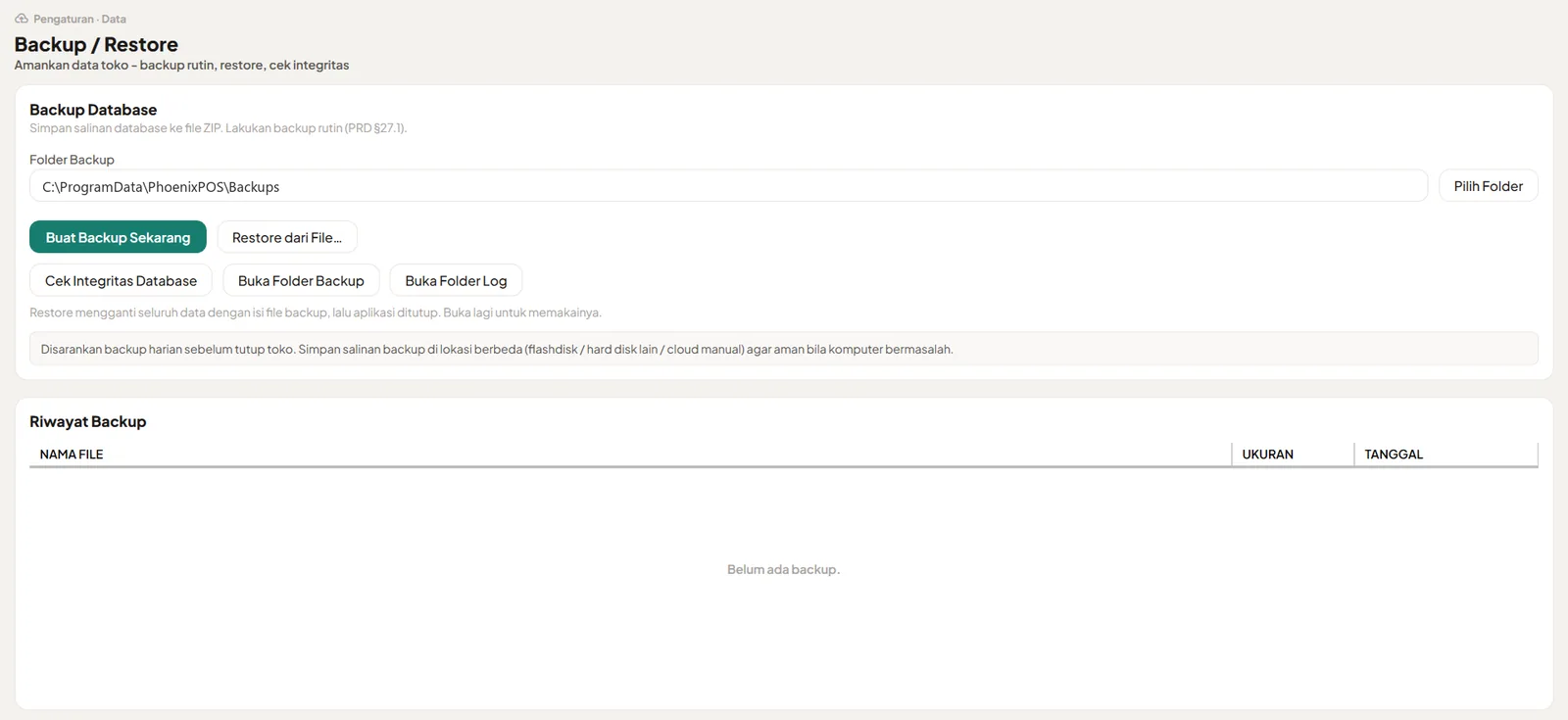Click the Riwayat Backup section heading
This screenshot has height=720, width=1568.
click(87, 421)
